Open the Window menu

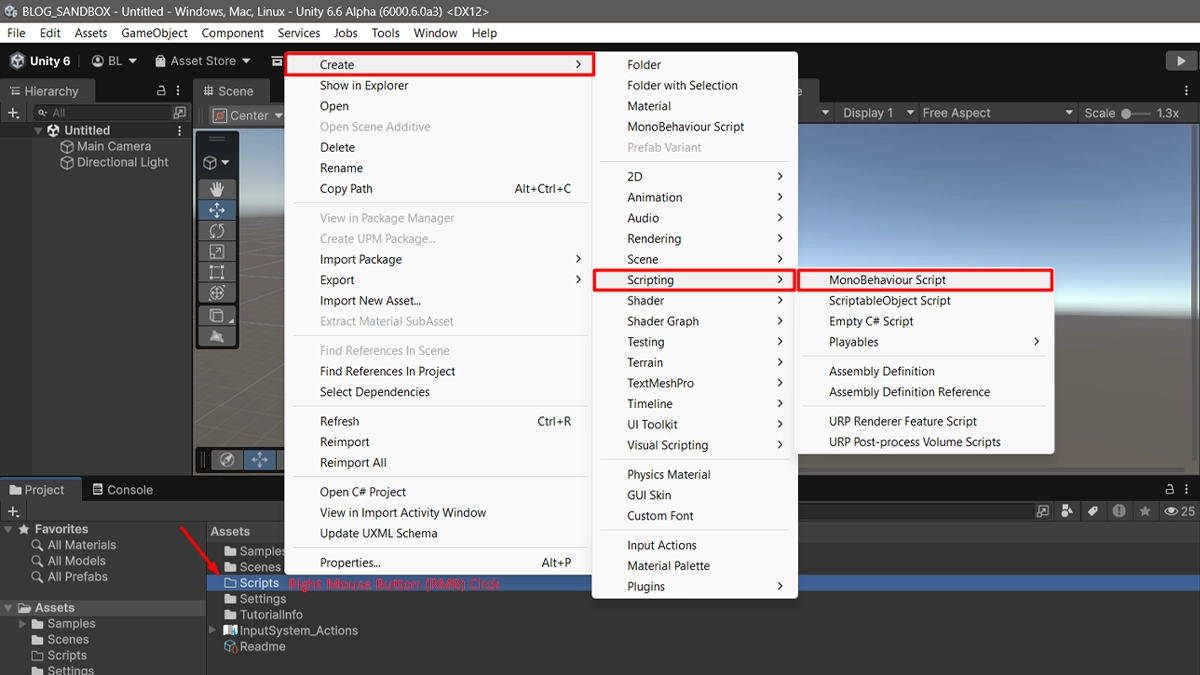tap(436, 33)
